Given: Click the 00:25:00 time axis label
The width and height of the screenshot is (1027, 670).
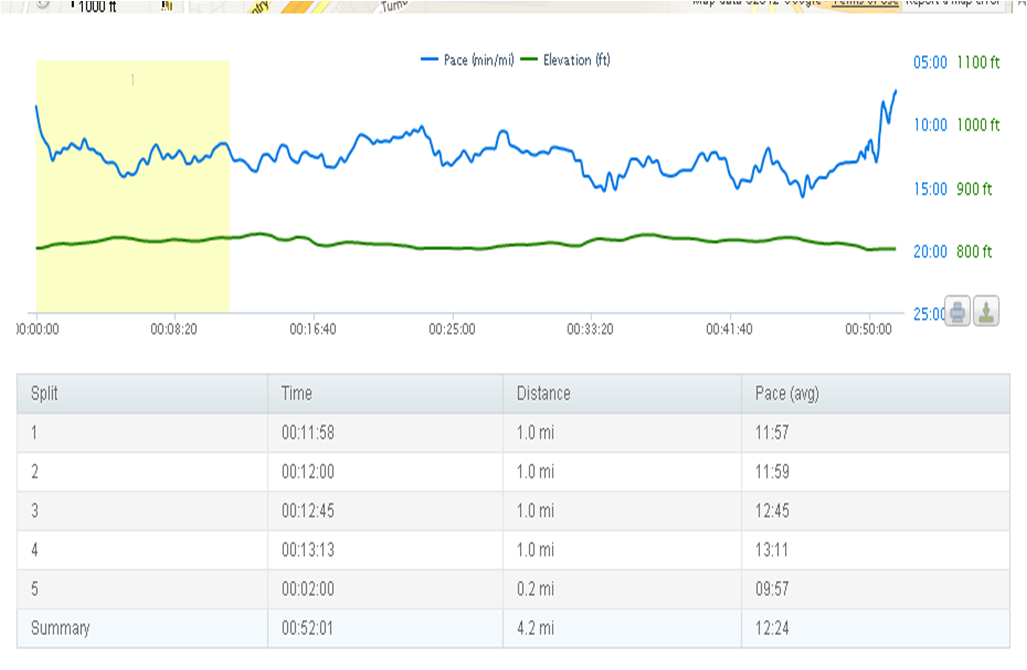Looking at the screenshot, I should click(x=452, y=328).
